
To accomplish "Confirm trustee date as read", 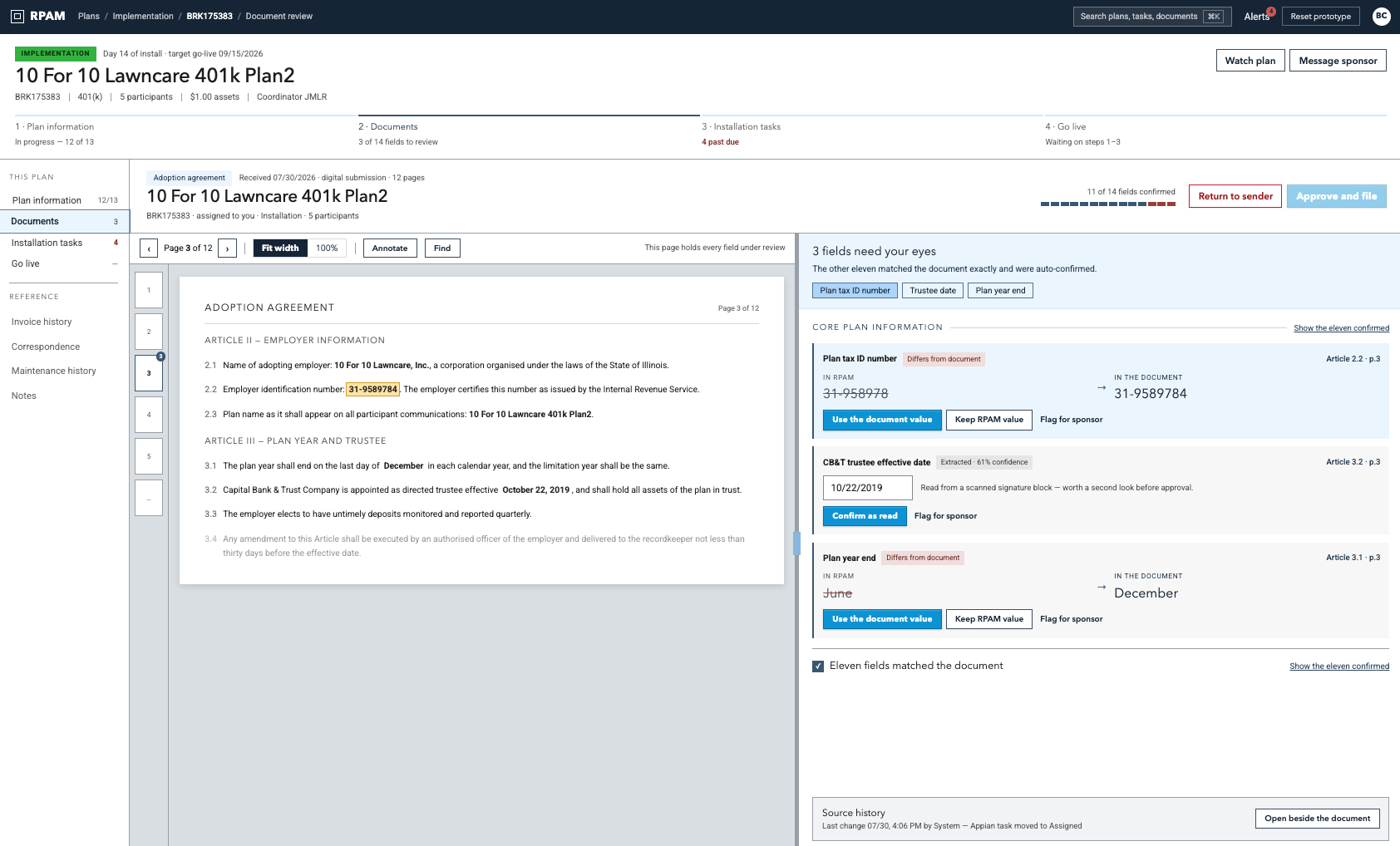I will (x=865, y=516).
